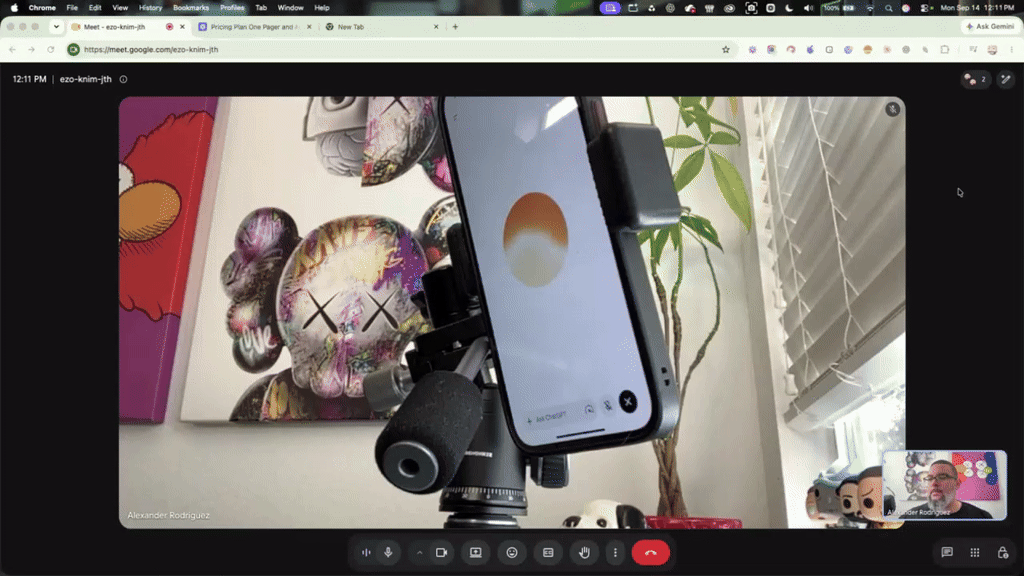Open Meet more options three-dot menu
Image resolution: width=1024 pixels, height=576 pixels.
point(615,552)
